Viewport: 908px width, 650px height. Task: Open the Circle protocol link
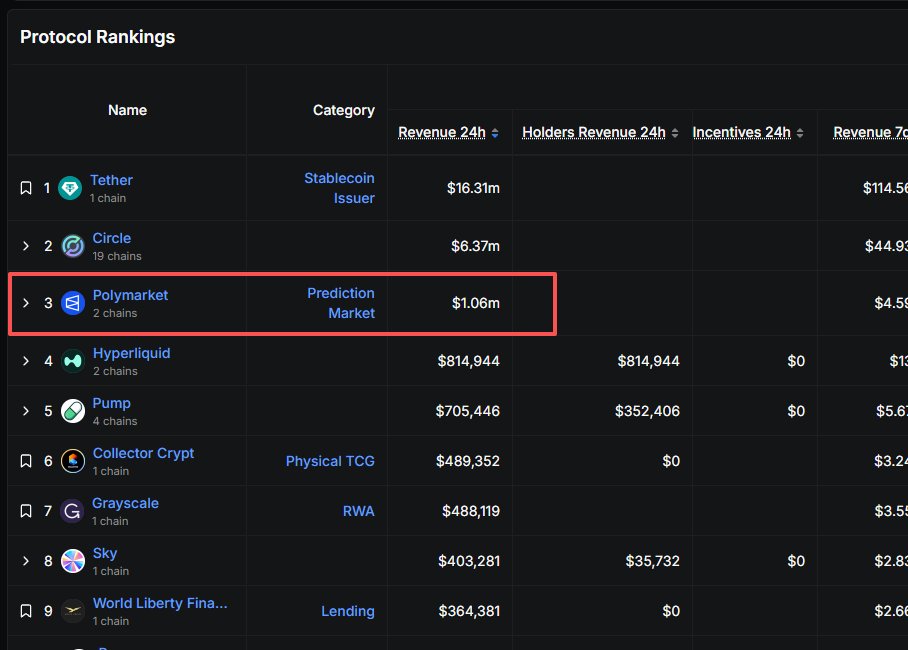(112, 238)
